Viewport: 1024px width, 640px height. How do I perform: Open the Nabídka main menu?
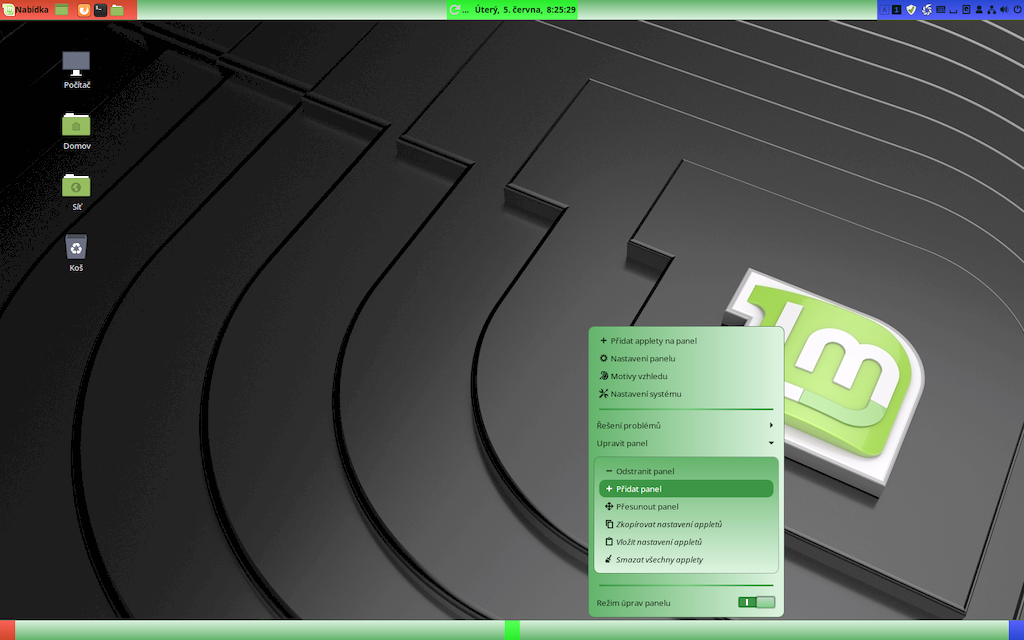point(26,10)
